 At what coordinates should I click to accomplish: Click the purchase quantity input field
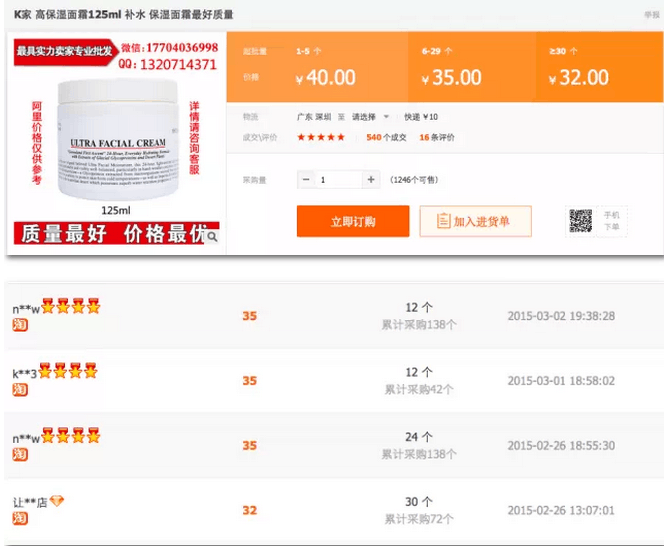pos(338,180)
